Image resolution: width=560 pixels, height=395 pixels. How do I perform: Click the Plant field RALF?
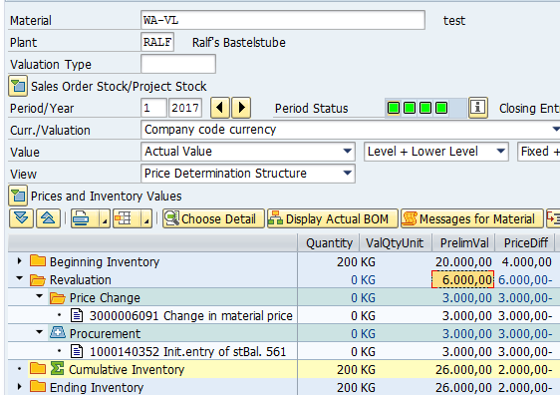[158, 42]
